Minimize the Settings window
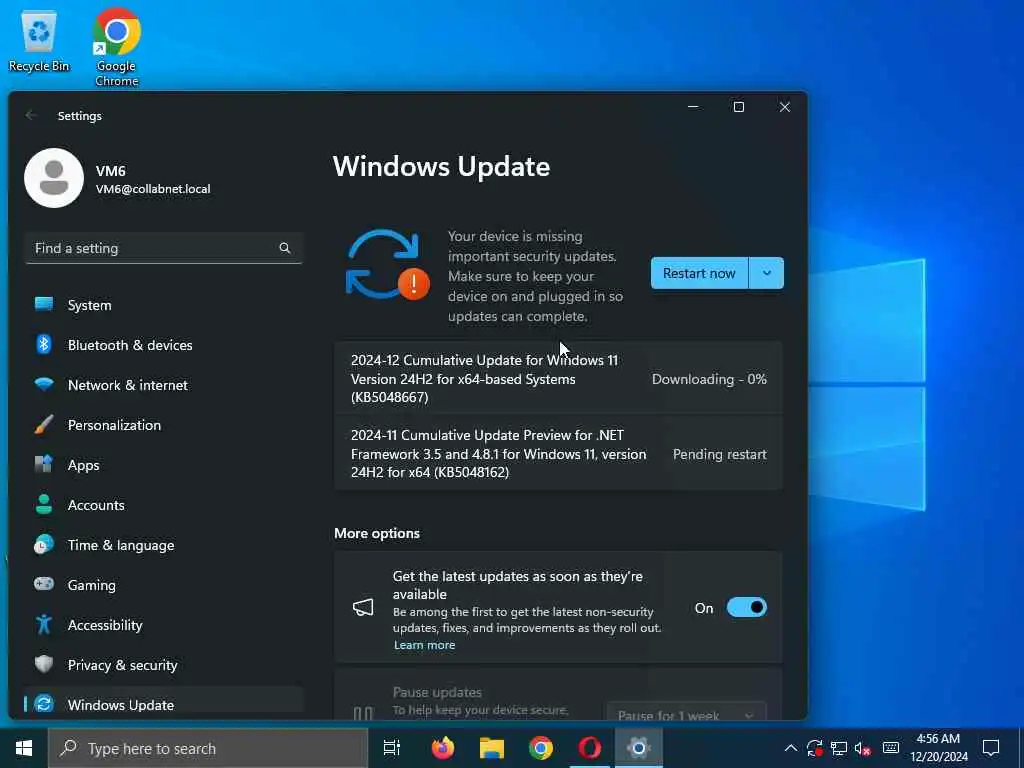Image resolution: width=1024 pixels, height=768 pixels. pos(693,107)
